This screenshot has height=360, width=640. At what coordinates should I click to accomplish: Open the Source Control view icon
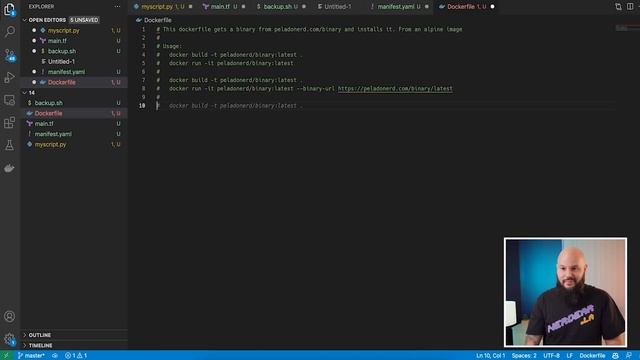point(9,55)
